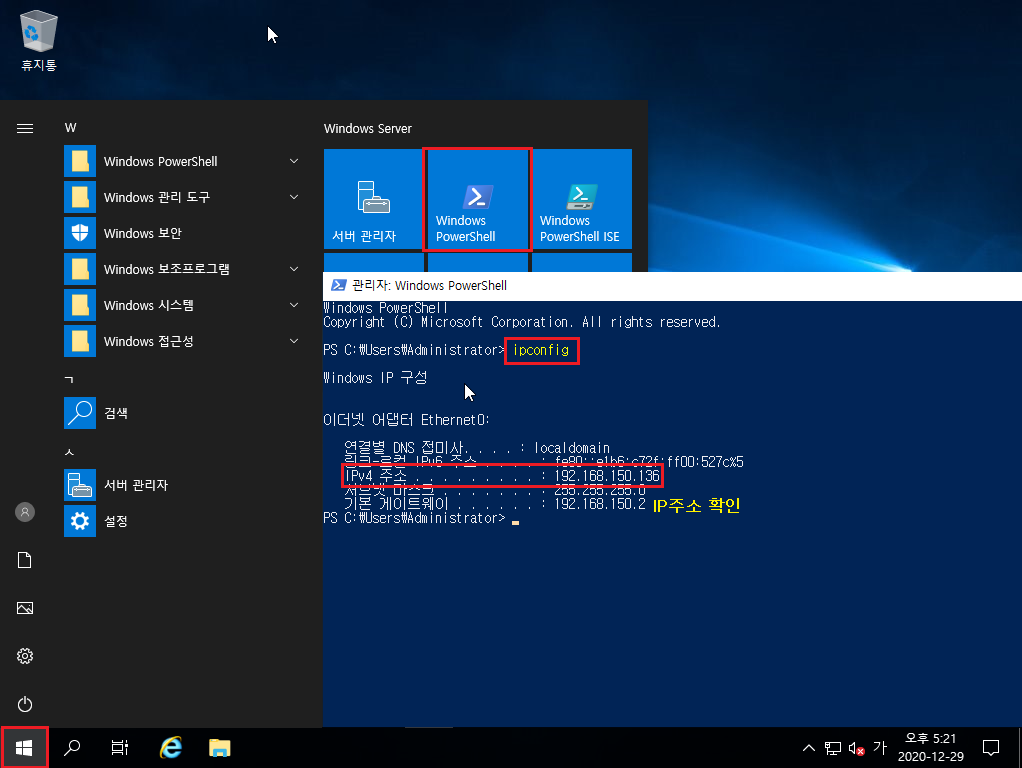
Task: Click the ㅅ letter group header
Action: point(70,452)
